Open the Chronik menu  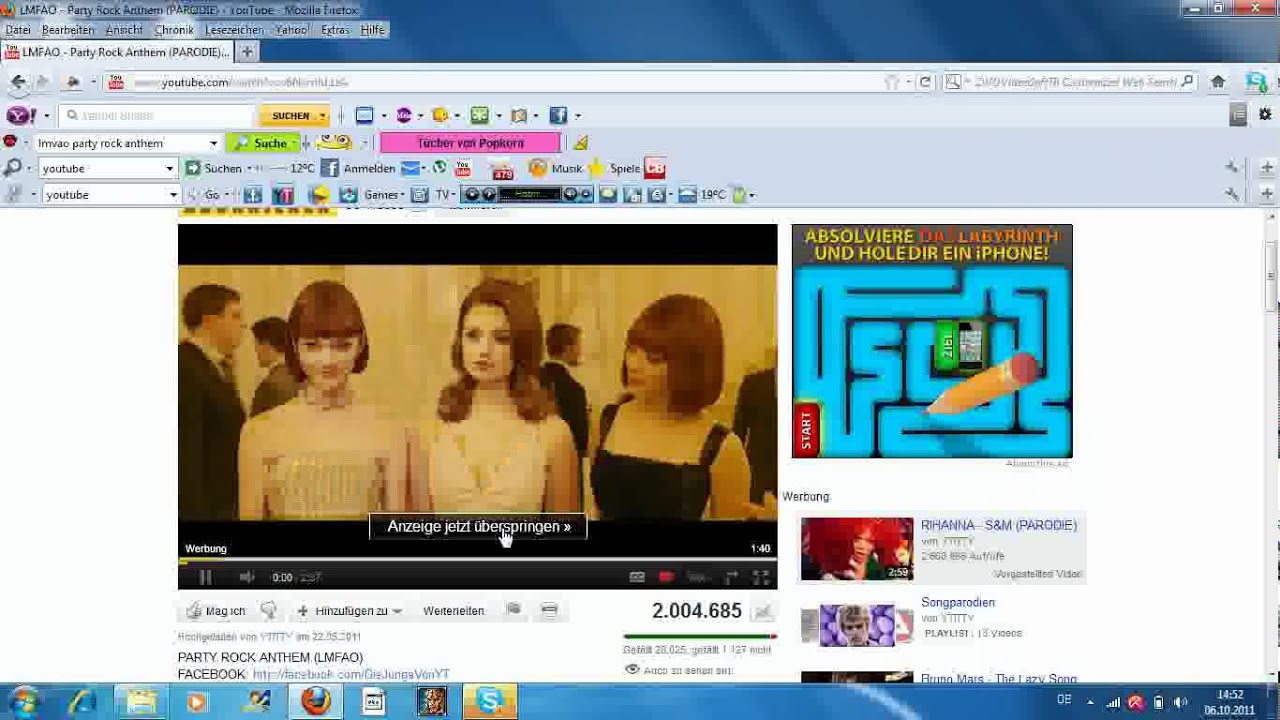tap(174, 30)
